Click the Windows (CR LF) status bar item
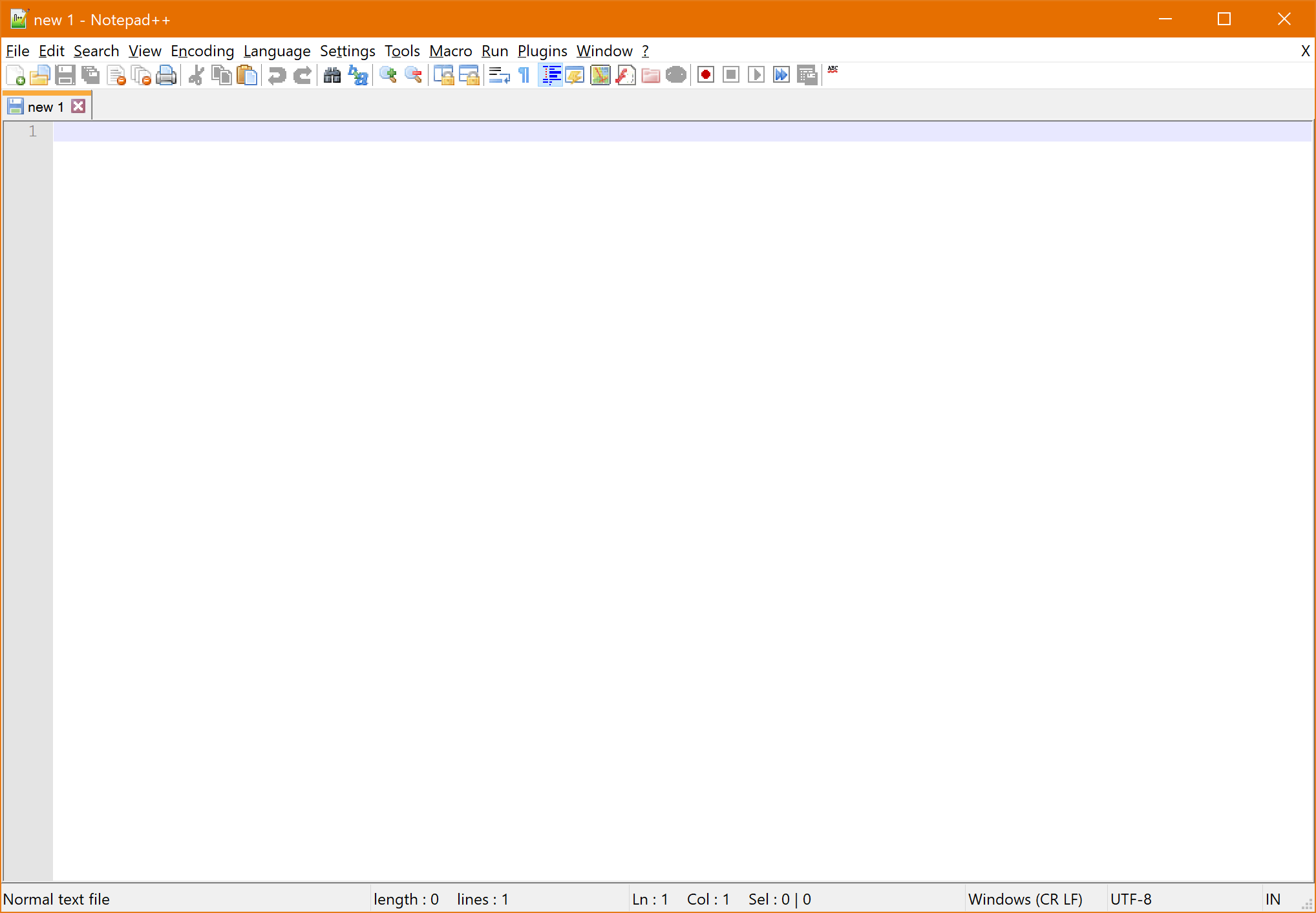1316x913 pixels. (1025, 899)
